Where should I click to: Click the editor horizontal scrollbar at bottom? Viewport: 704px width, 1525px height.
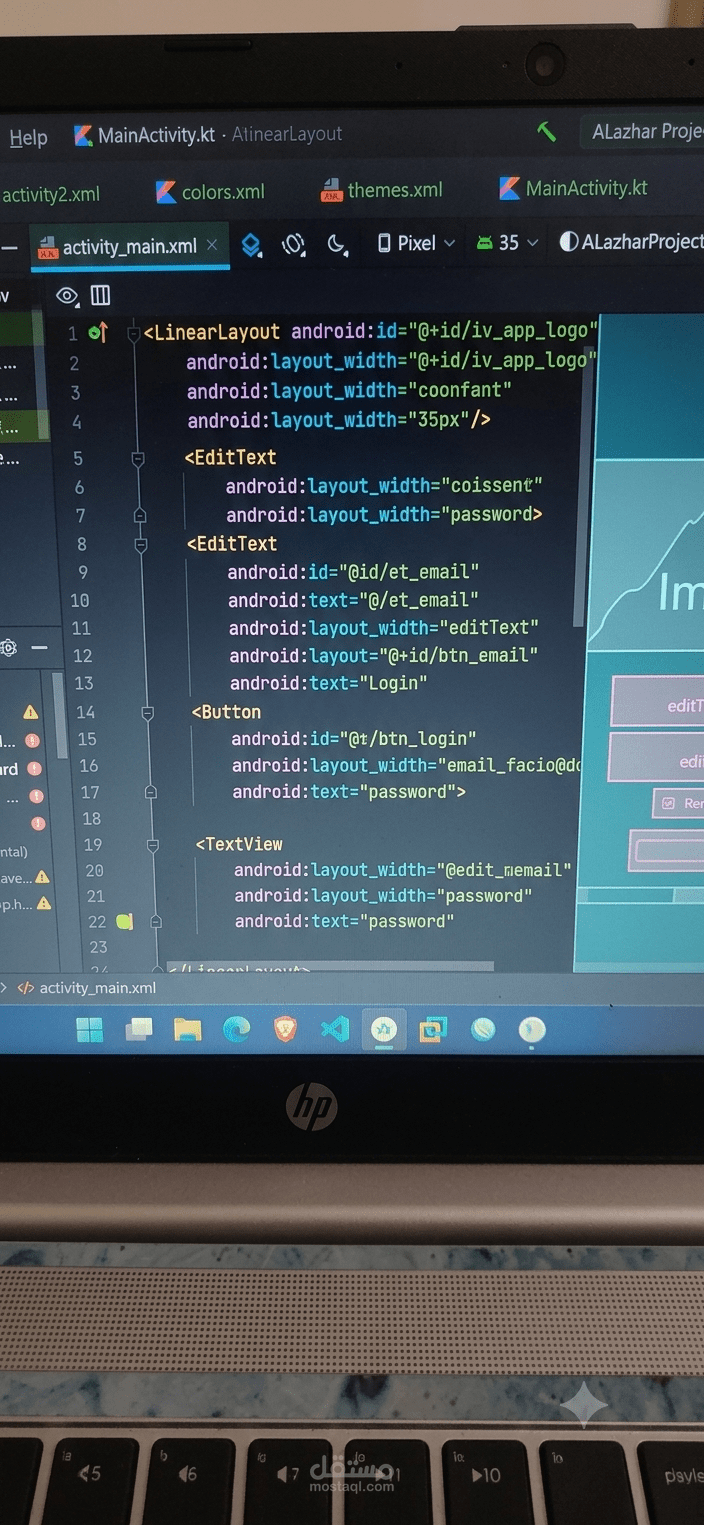[x=330, y=967]
